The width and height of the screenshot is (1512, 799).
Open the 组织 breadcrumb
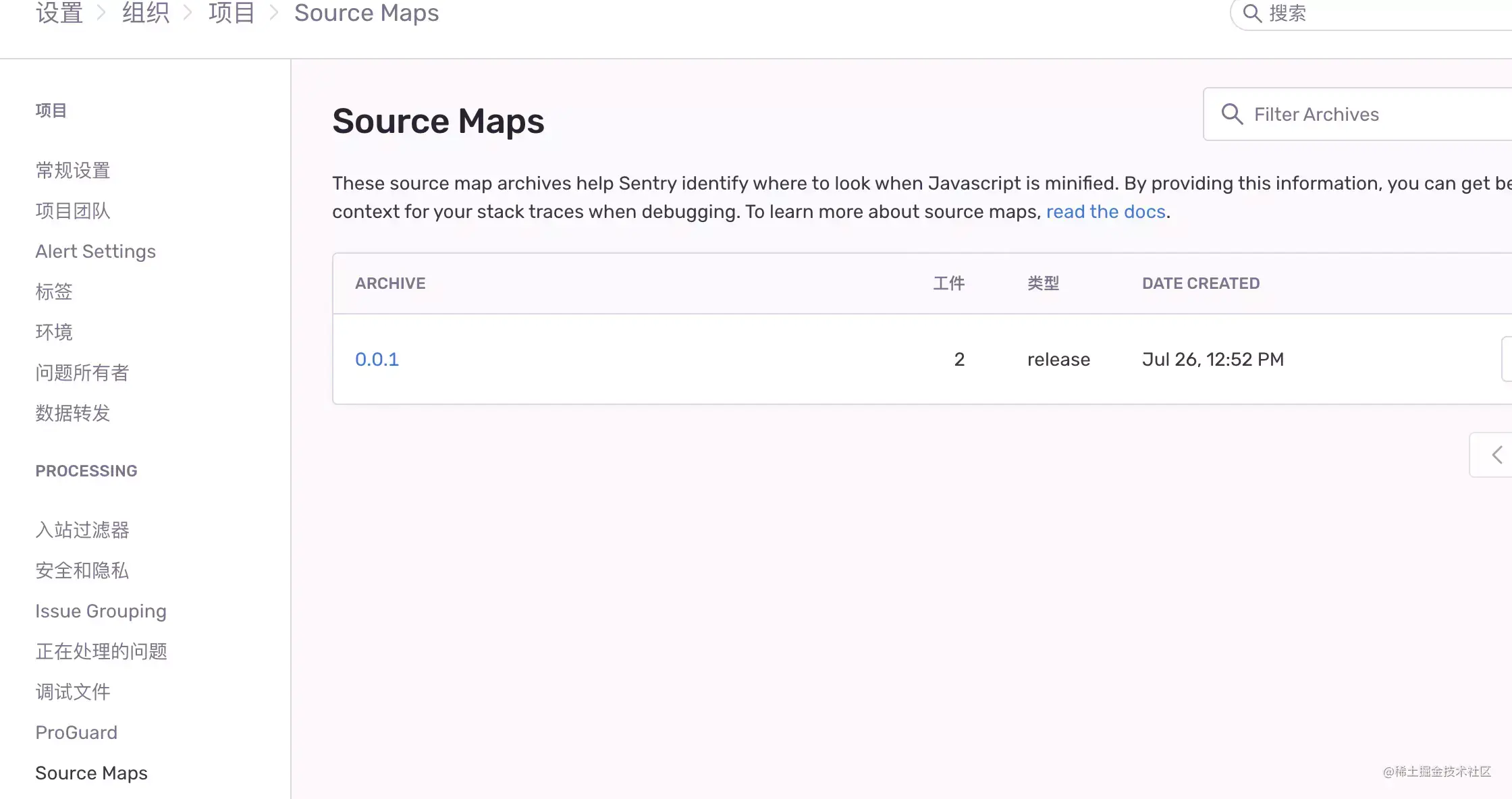(x=146, y=13)
